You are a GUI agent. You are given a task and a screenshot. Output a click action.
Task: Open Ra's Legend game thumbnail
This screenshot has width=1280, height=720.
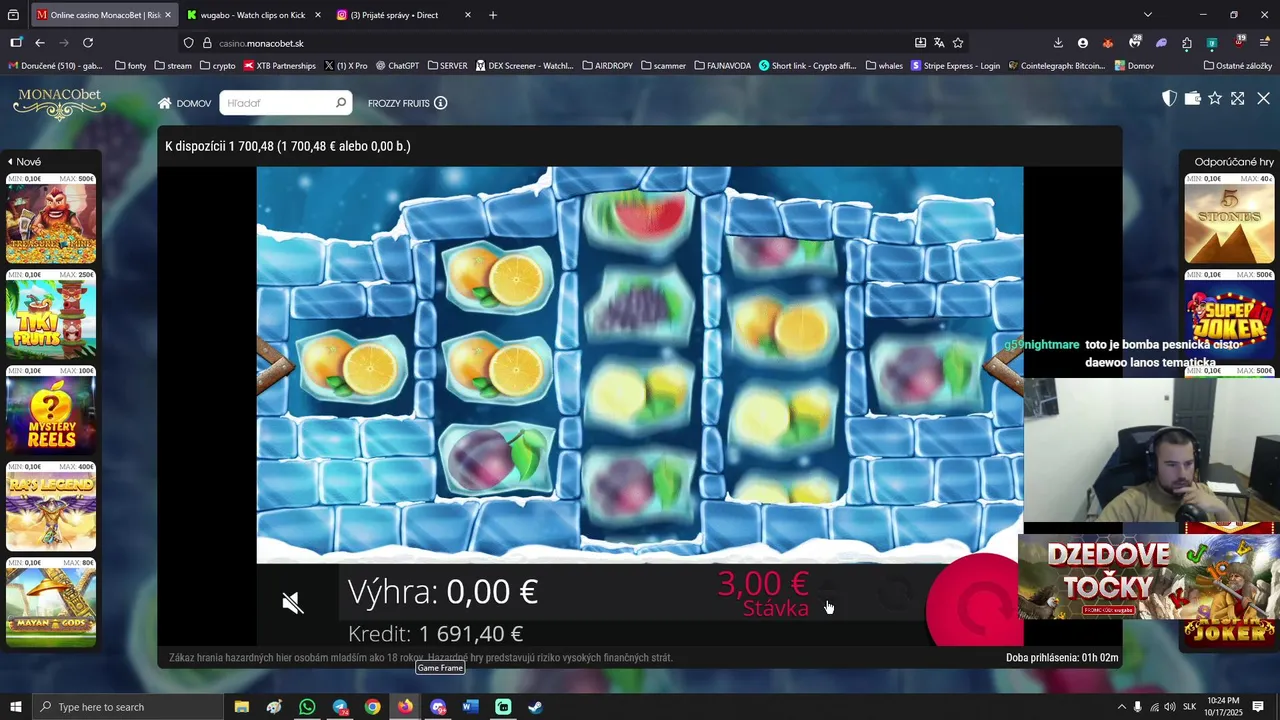click(x=51, y=507)
